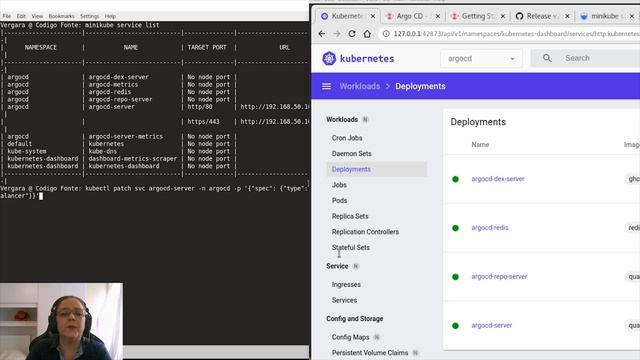Viewport: 640px width, 360px height.
Task: Open the terminal View menu
Action: pyautogui.click(x=37, y=16)
